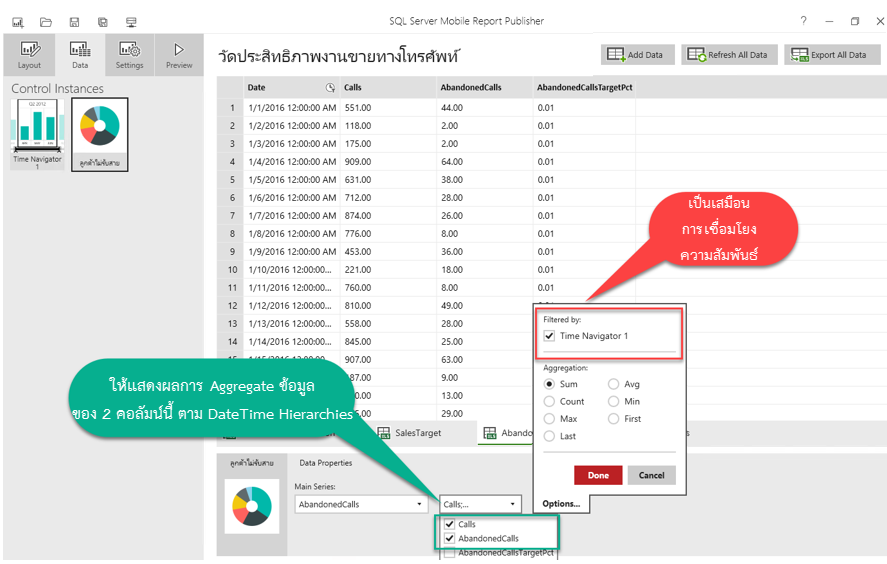Select the Min aggregation option

(613, 402)
